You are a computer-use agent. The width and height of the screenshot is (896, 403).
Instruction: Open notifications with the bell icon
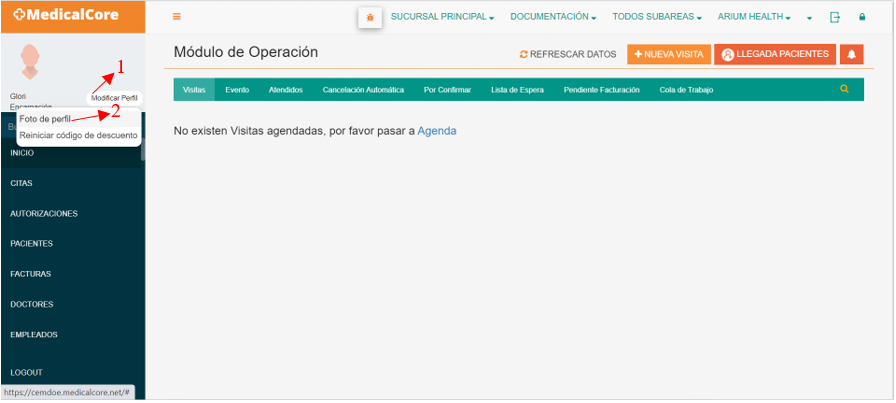[851, 54]
